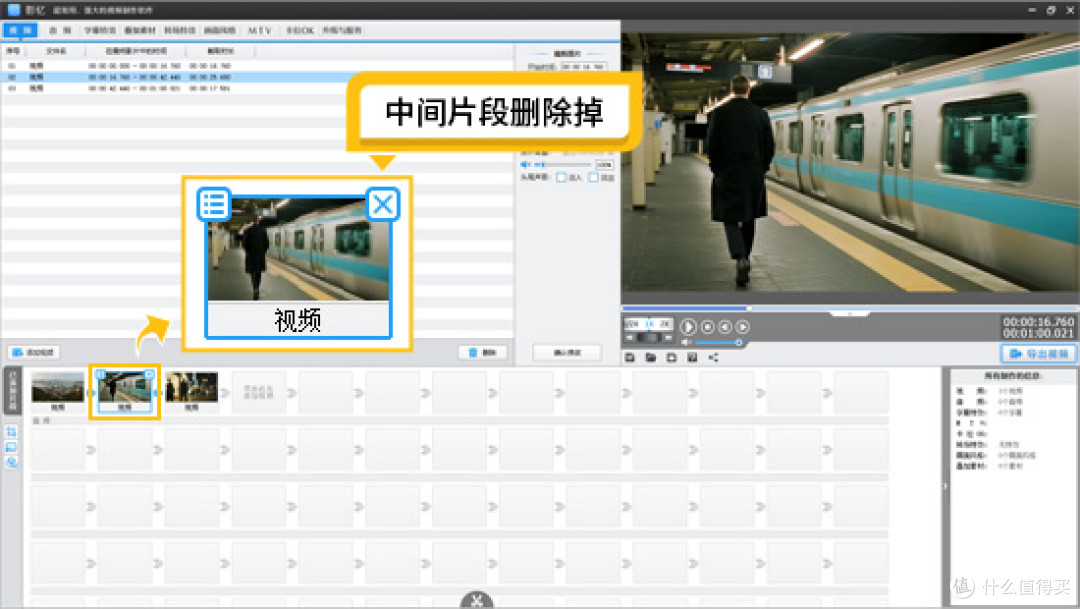Image resolution: width=1080 pixels, height=609 pixels.
Task: Click the expand handle below the progress bar
Action: coord(850,314)
